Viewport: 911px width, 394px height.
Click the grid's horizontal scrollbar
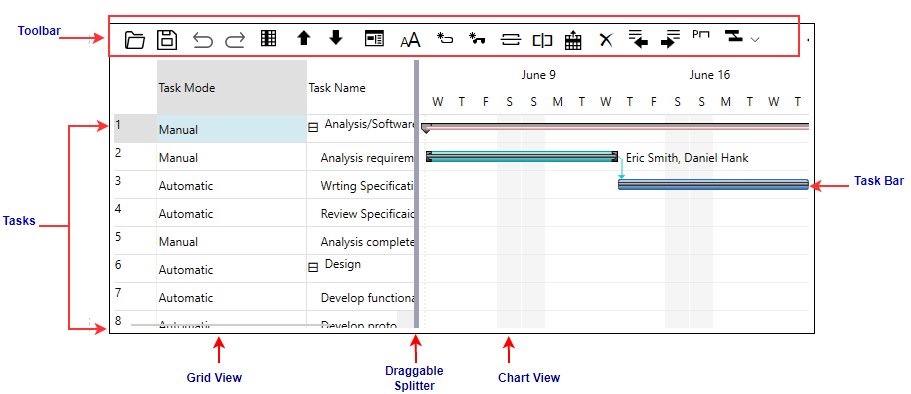pos(232,325)
